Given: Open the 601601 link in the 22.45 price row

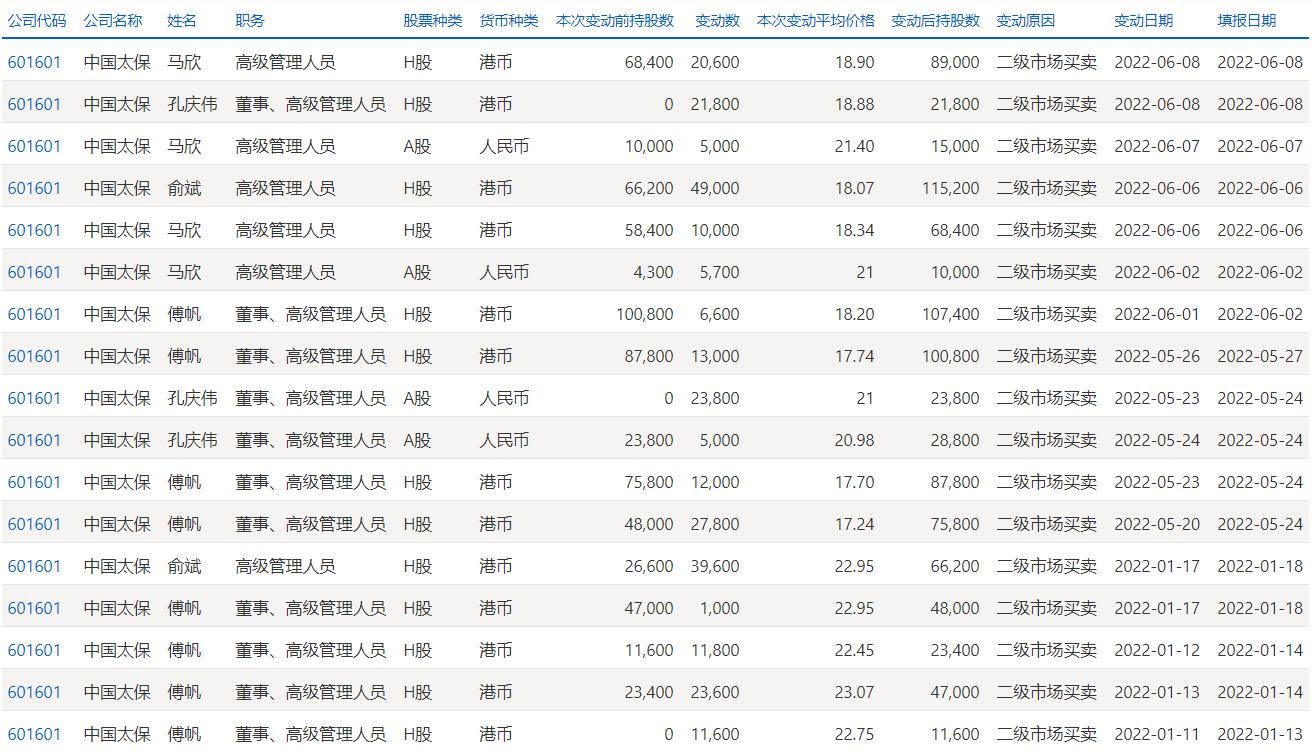Looking at the screenshot, I should click(34, 650).
